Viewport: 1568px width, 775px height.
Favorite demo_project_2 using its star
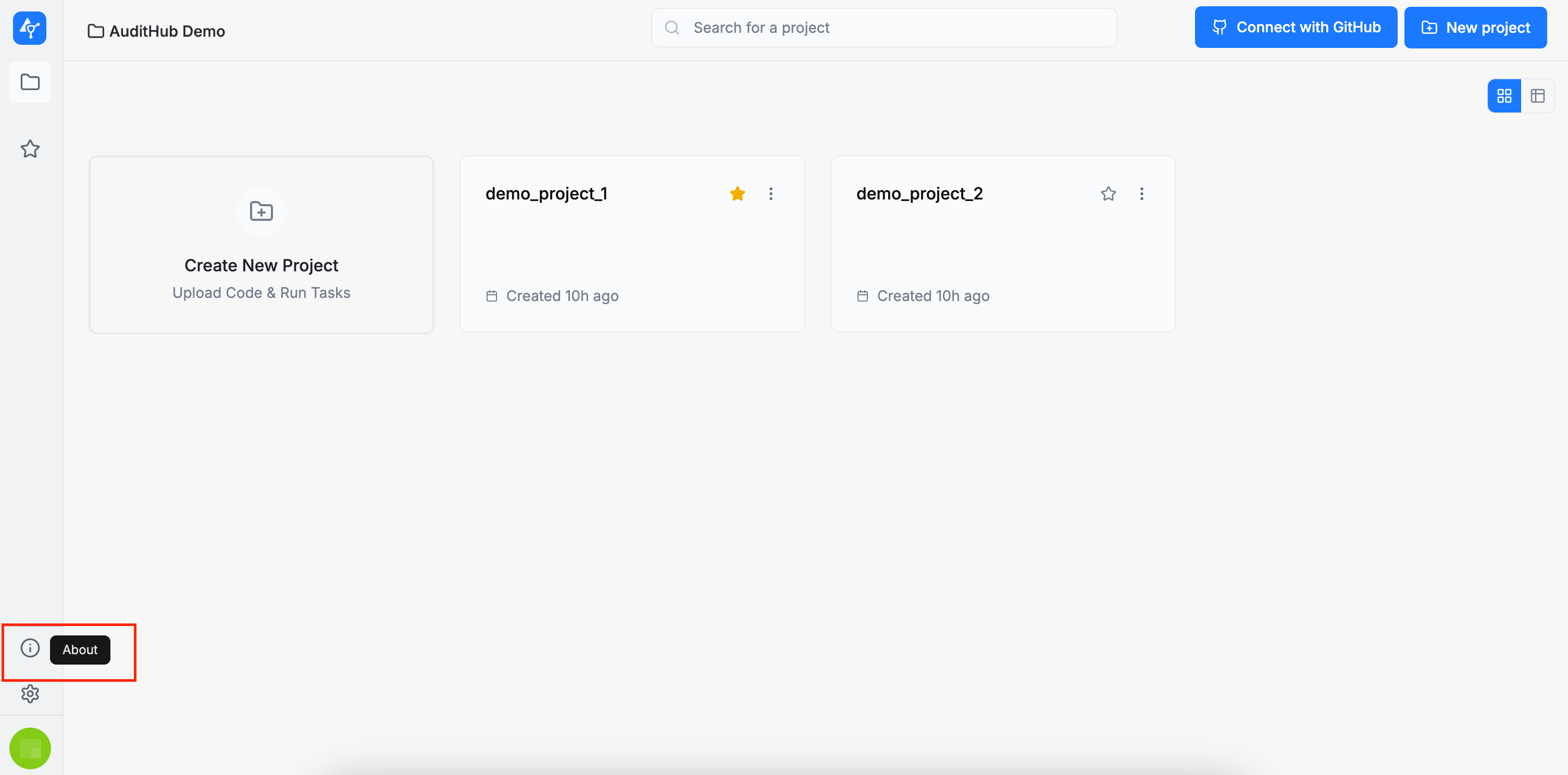(1108, 194)
